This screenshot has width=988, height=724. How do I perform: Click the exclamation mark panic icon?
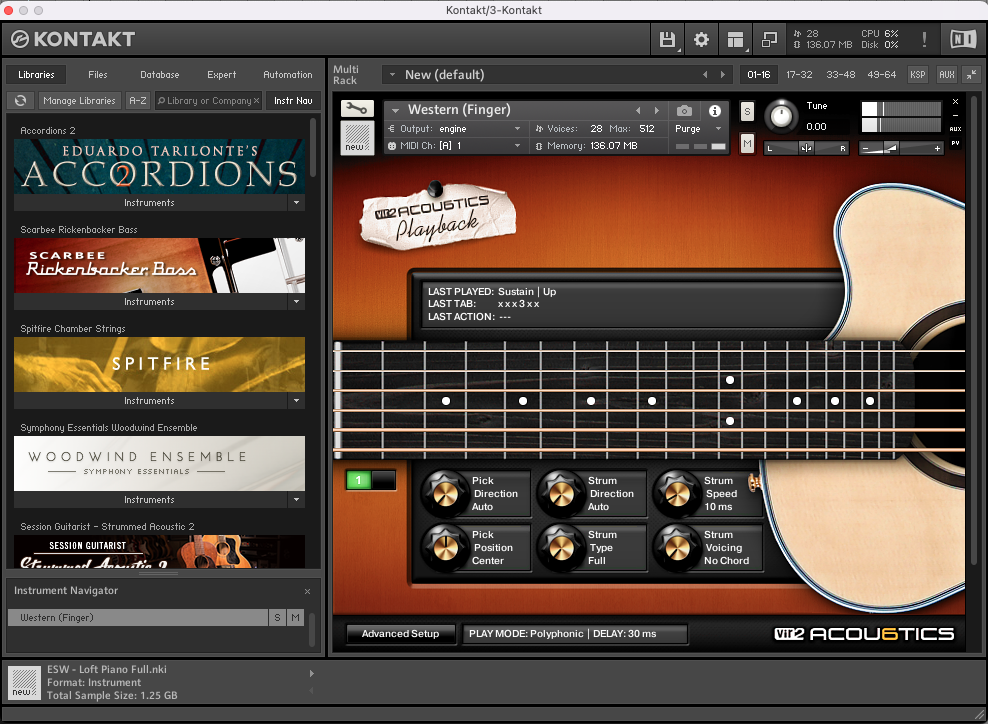(x=924, y=40)
